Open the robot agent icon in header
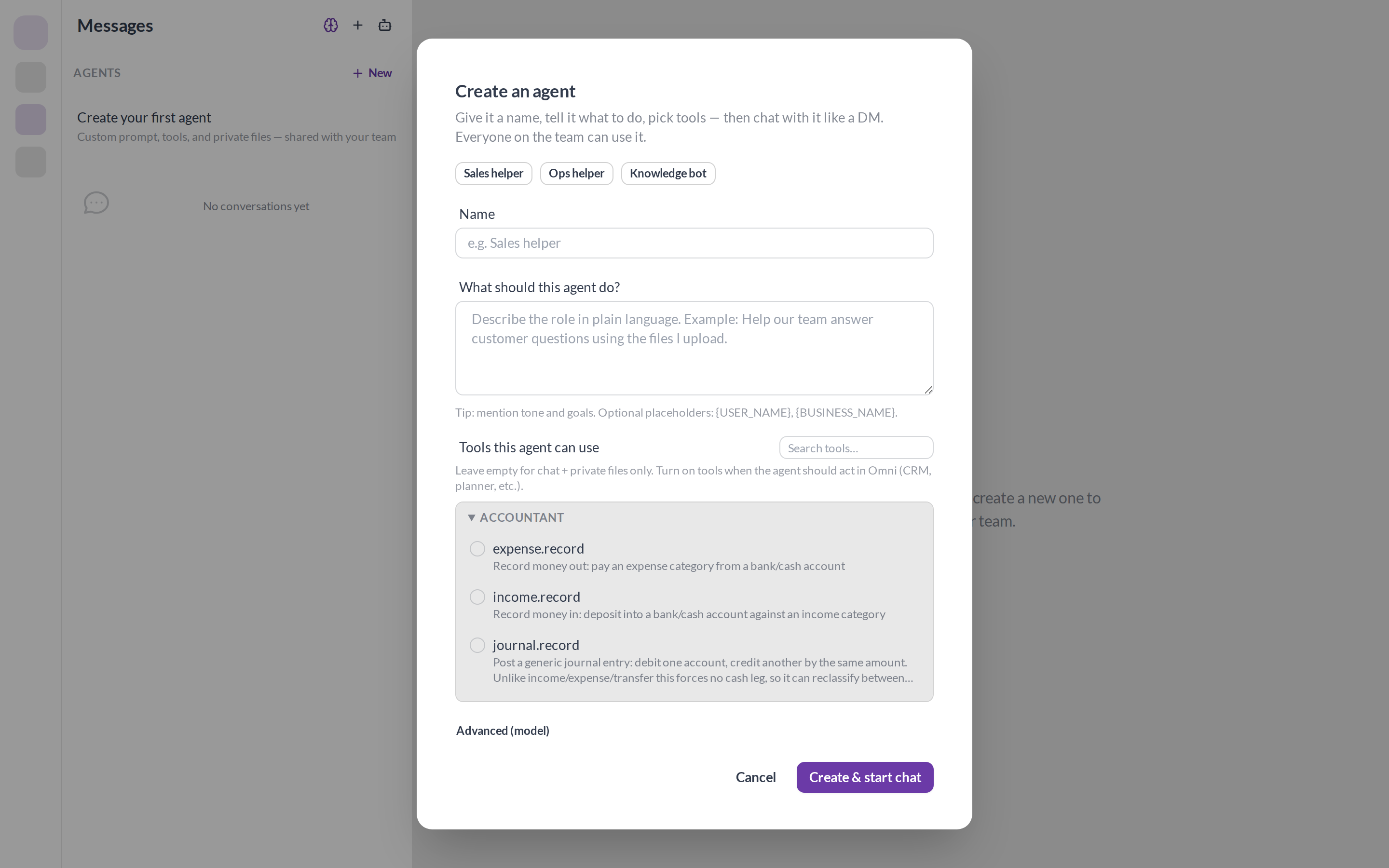The height and width of the screenshot is (868, 1389). pyautogui.click(x=384, y=25)
